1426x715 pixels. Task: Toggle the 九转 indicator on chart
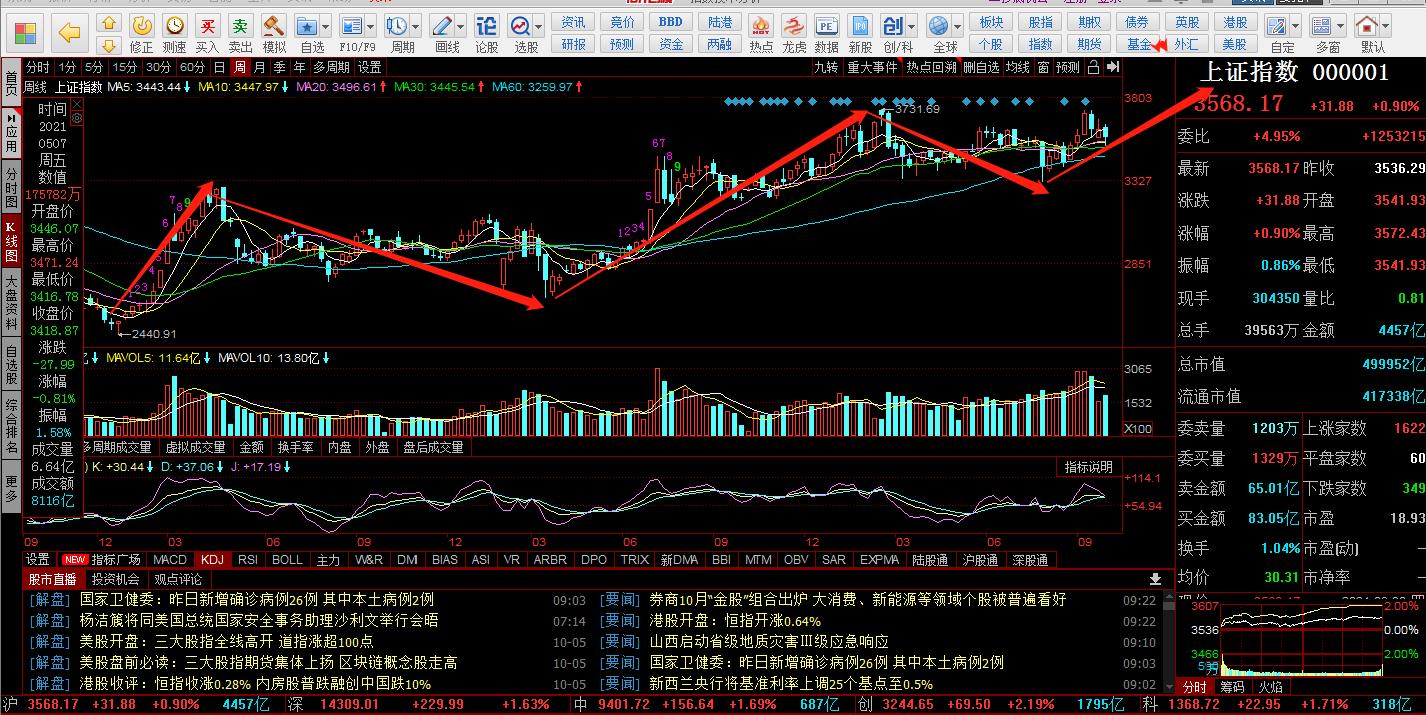click(825, 67)
